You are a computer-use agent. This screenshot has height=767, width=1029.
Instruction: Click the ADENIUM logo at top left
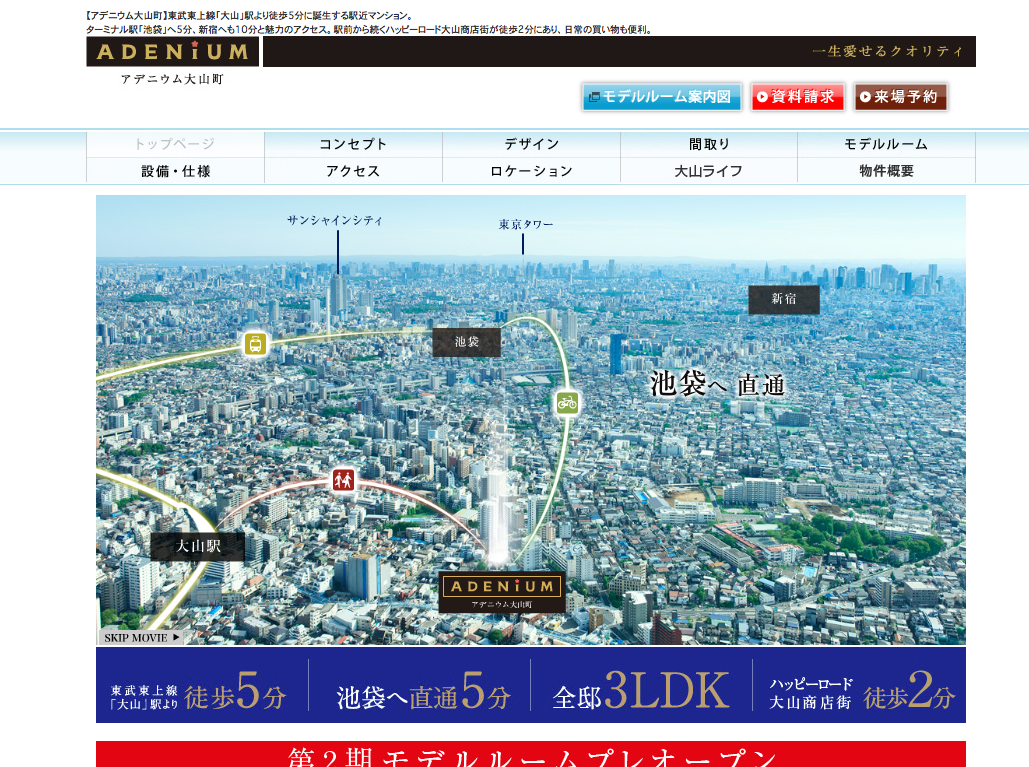coord(172,52)
